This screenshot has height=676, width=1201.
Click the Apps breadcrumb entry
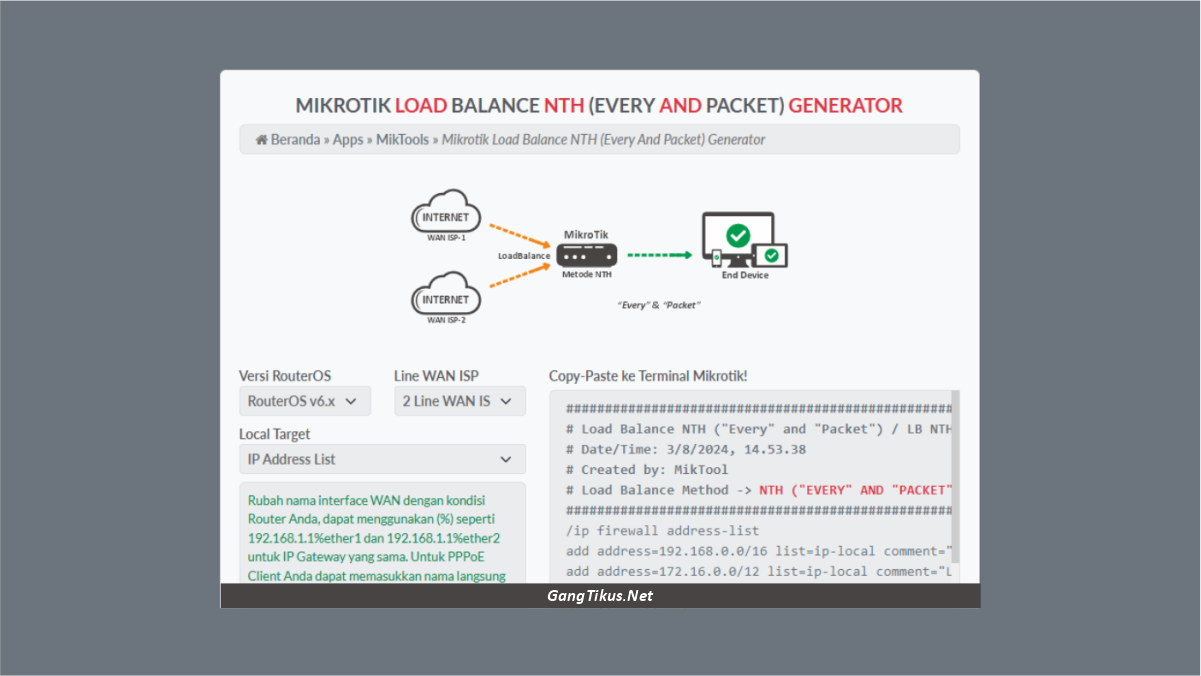point(348,139)
